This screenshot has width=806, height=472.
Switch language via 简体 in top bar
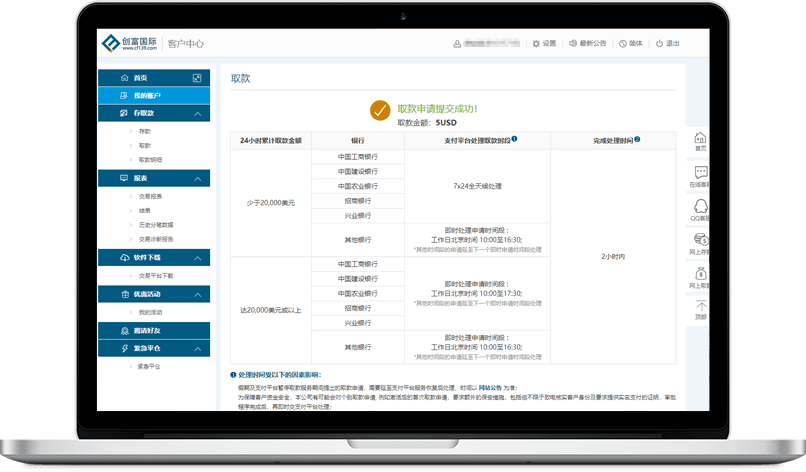coord(631,44)
